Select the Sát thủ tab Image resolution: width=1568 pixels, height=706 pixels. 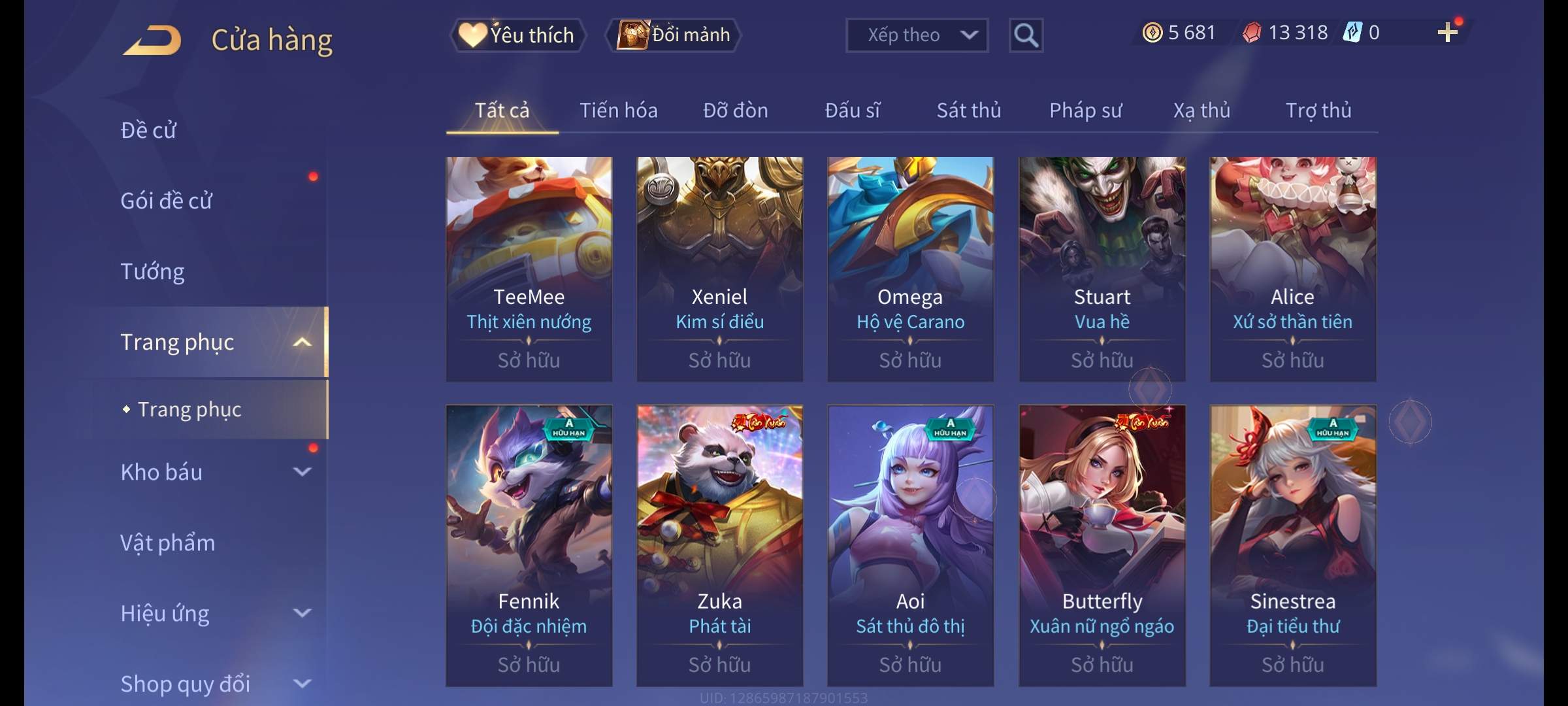pos(969,110)
